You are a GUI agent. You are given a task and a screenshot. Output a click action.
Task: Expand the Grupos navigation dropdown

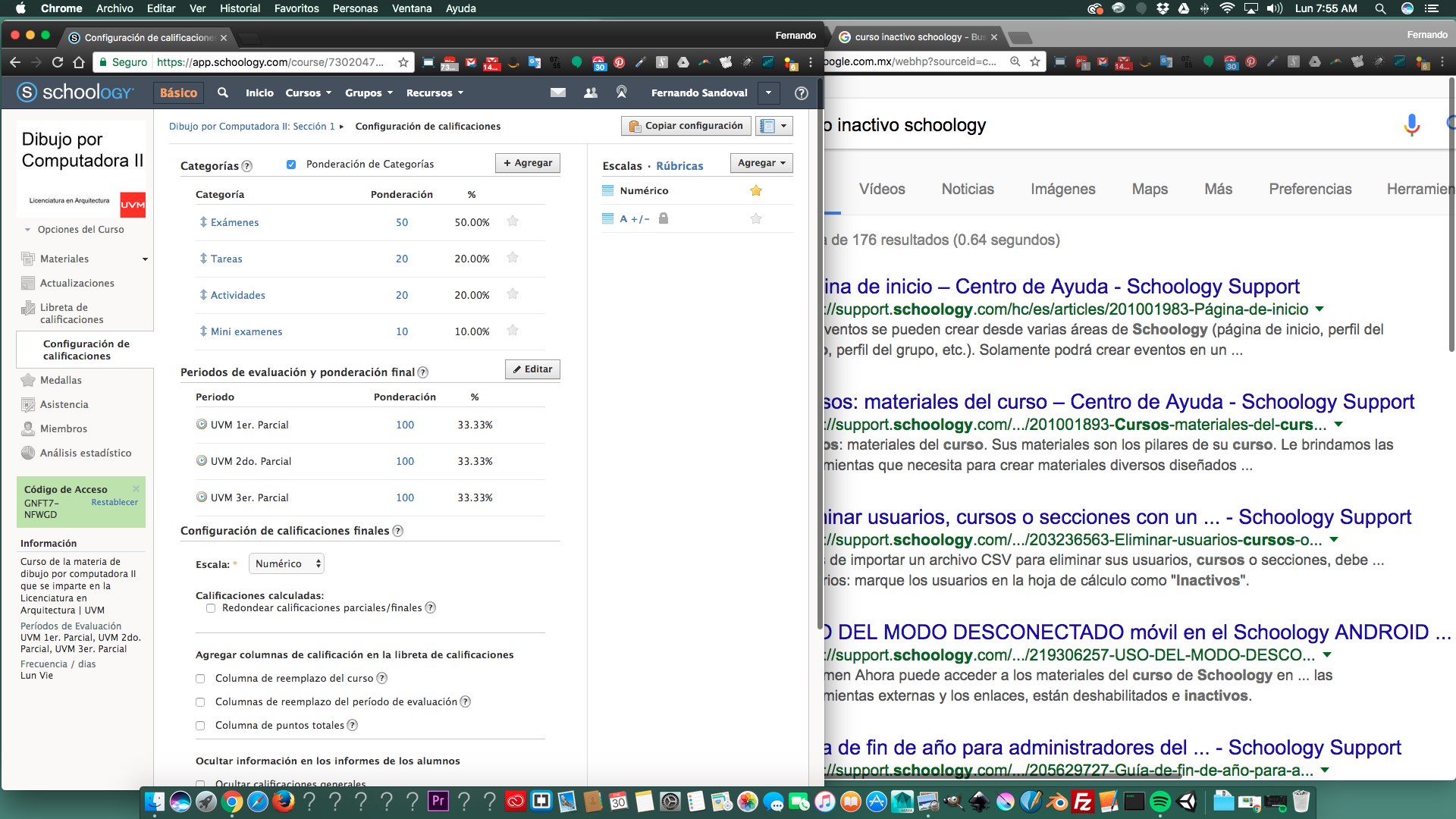(369, 93)
